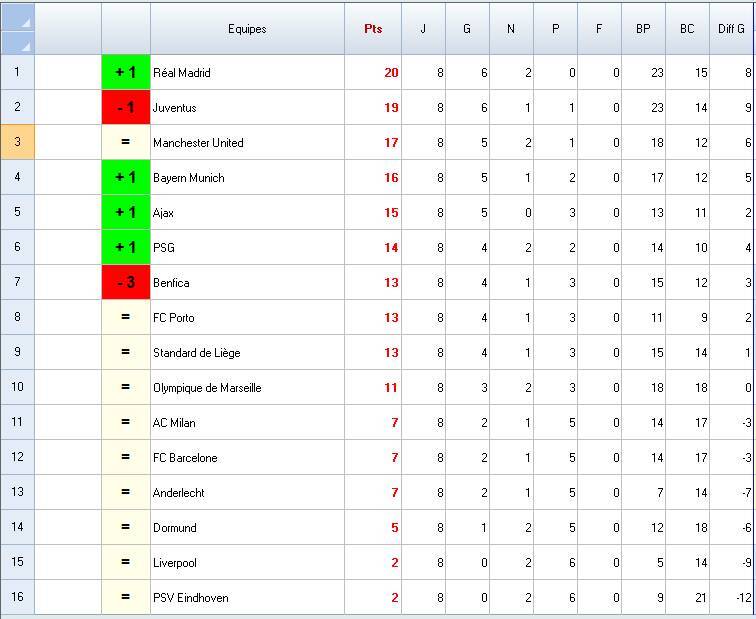Viewport: 756px width, 619px height.
Task: Click PSV Eindhoven's equals rank indicator
Action: (x=125, y=597)
